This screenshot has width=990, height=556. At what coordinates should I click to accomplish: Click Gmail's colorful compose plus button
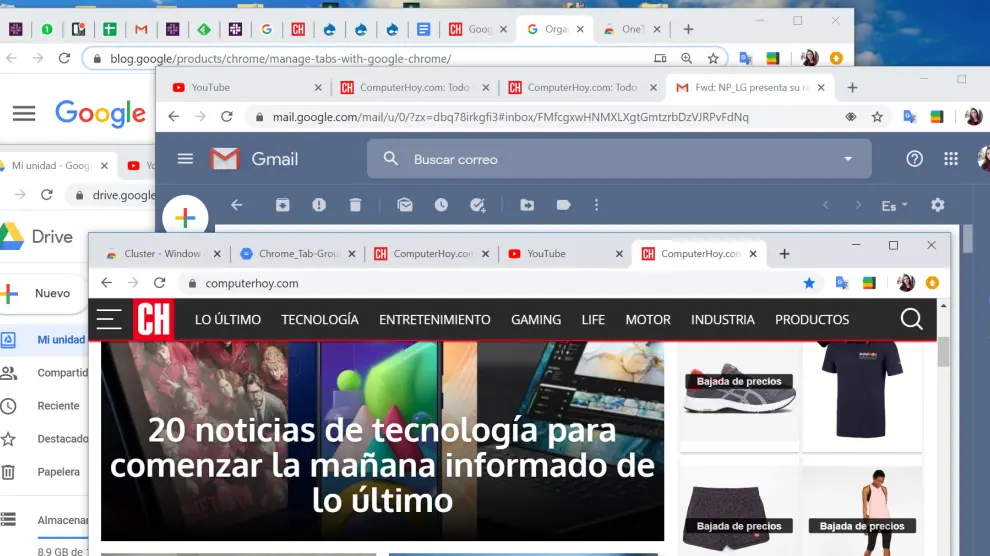coord(185,217)
